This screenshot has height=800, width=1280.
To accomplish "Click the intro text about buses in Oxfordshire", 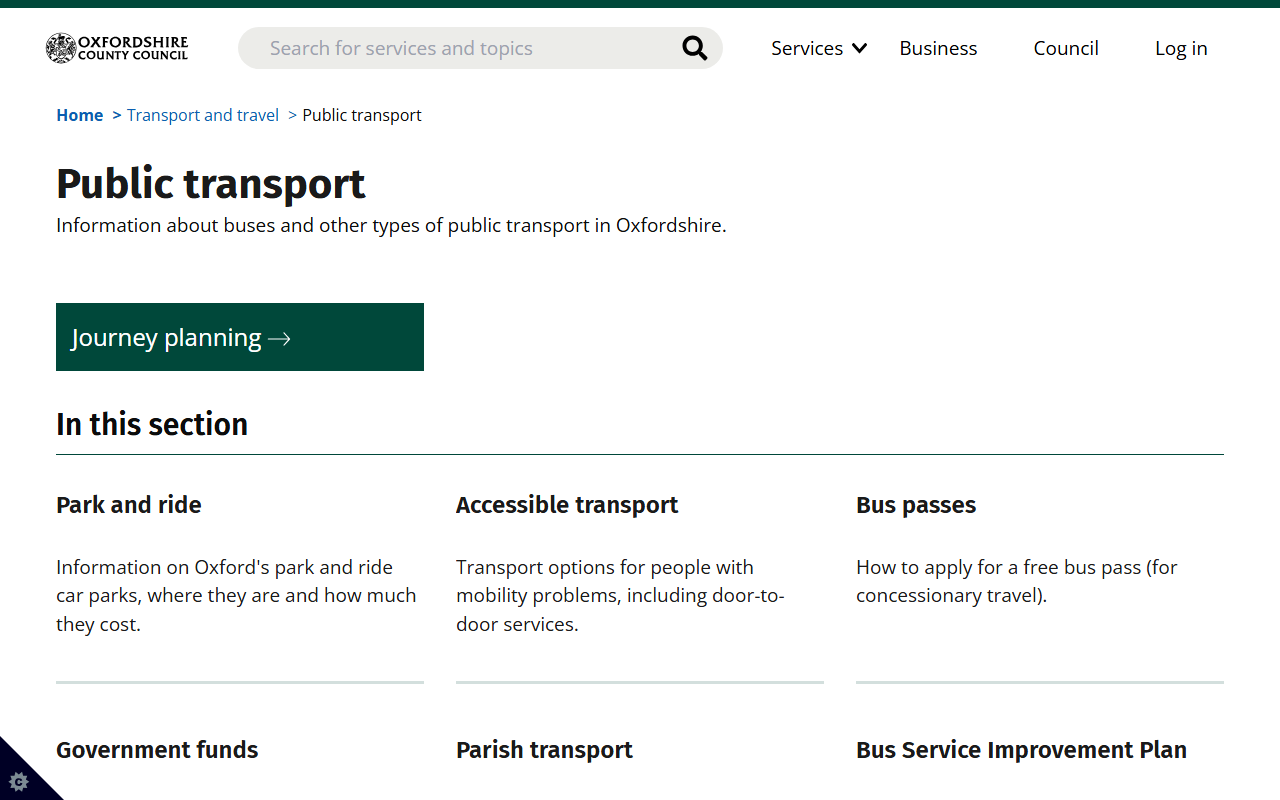I will (391, 225).
